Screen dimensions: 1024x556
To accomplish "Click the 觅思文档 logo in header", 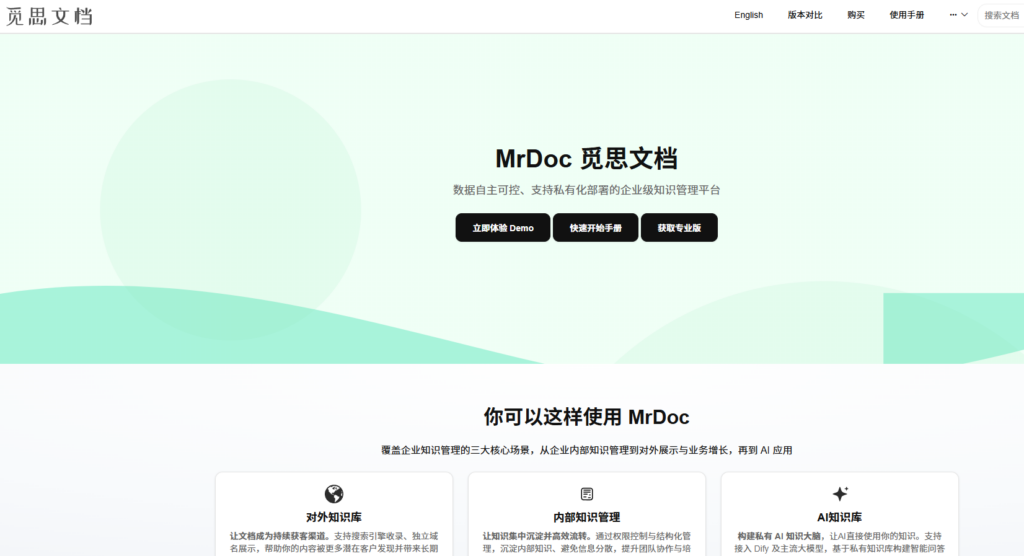I will [x=49, y=16].
